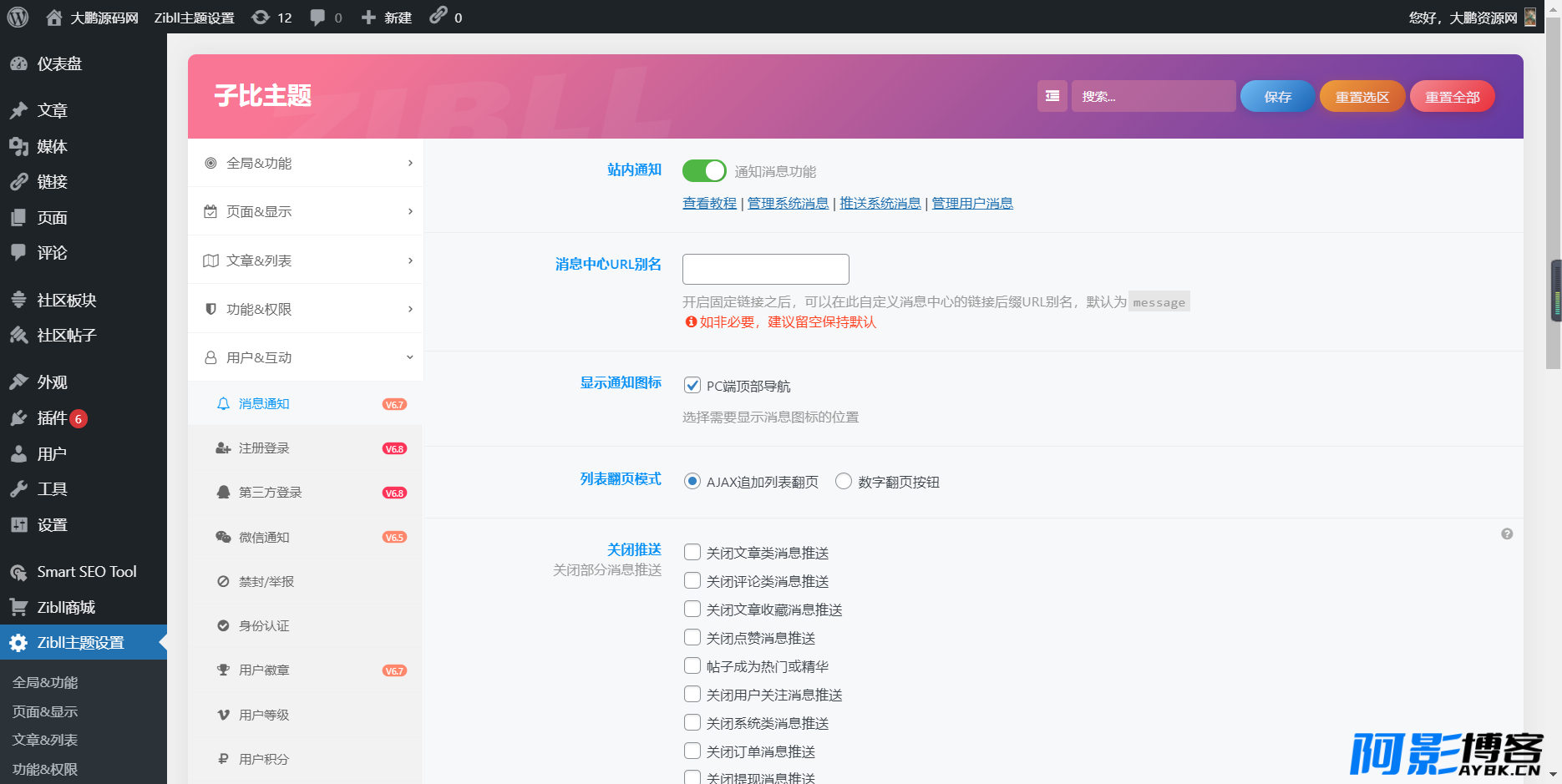Viewport: 1562px width, 784px height.
Task: Click the 页面 pages icon
Action: (x=18, y=217)
